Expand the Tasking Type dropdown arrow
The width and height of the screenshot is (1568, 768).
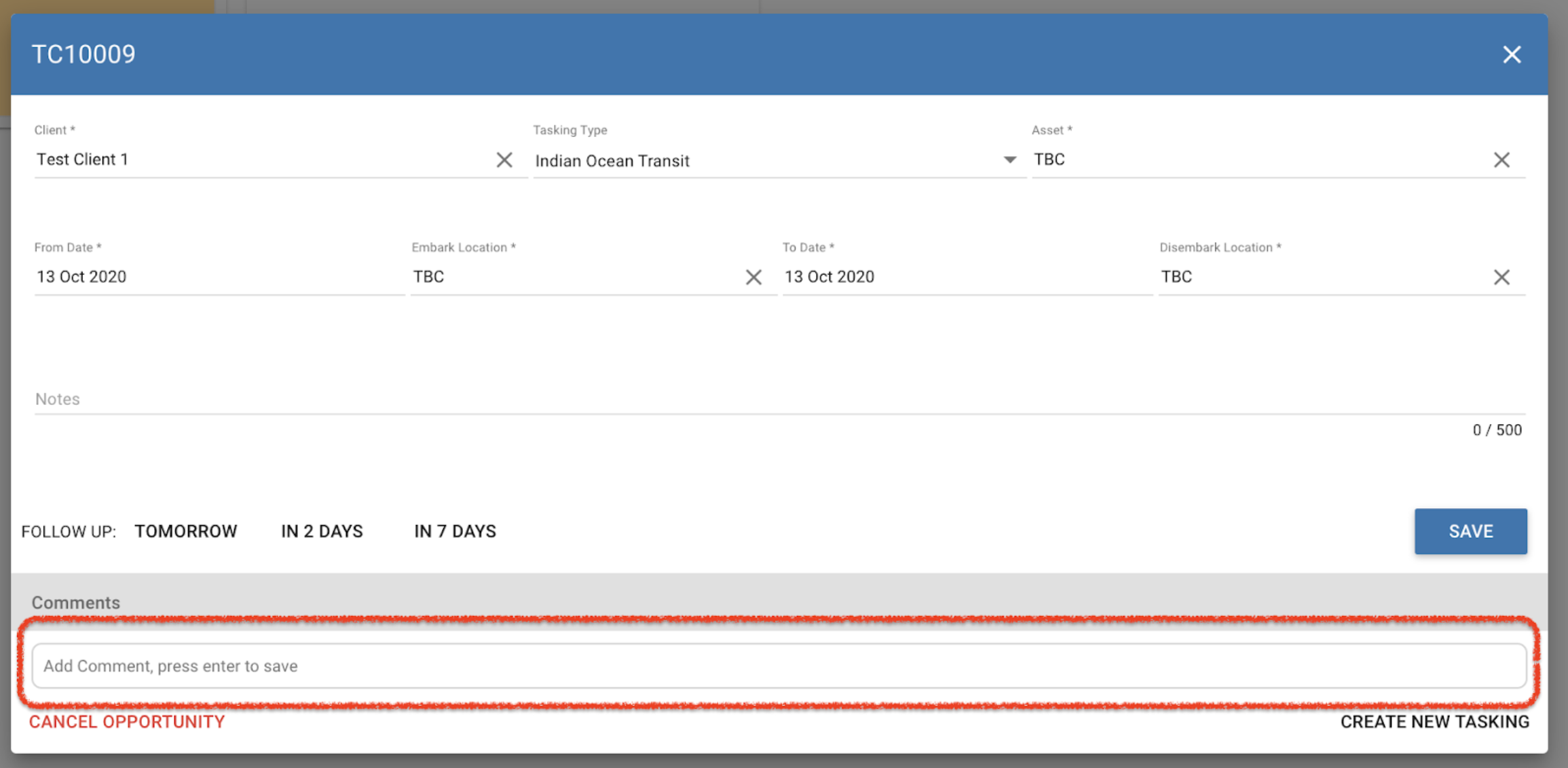(1010, 160)
